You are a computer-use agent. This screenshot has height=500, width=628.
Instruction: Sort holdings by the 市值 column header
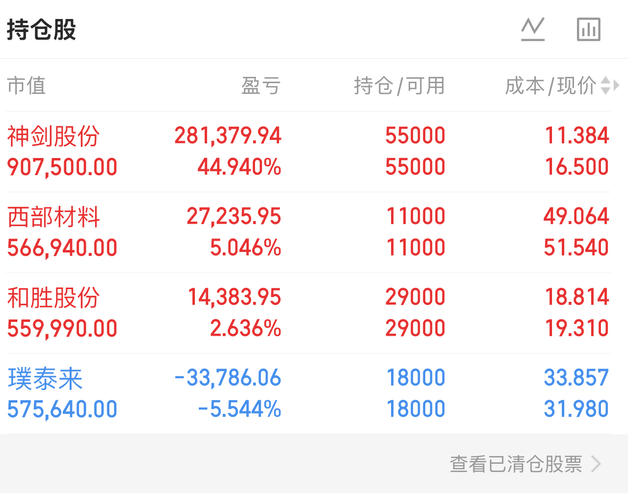pos(27,86)
